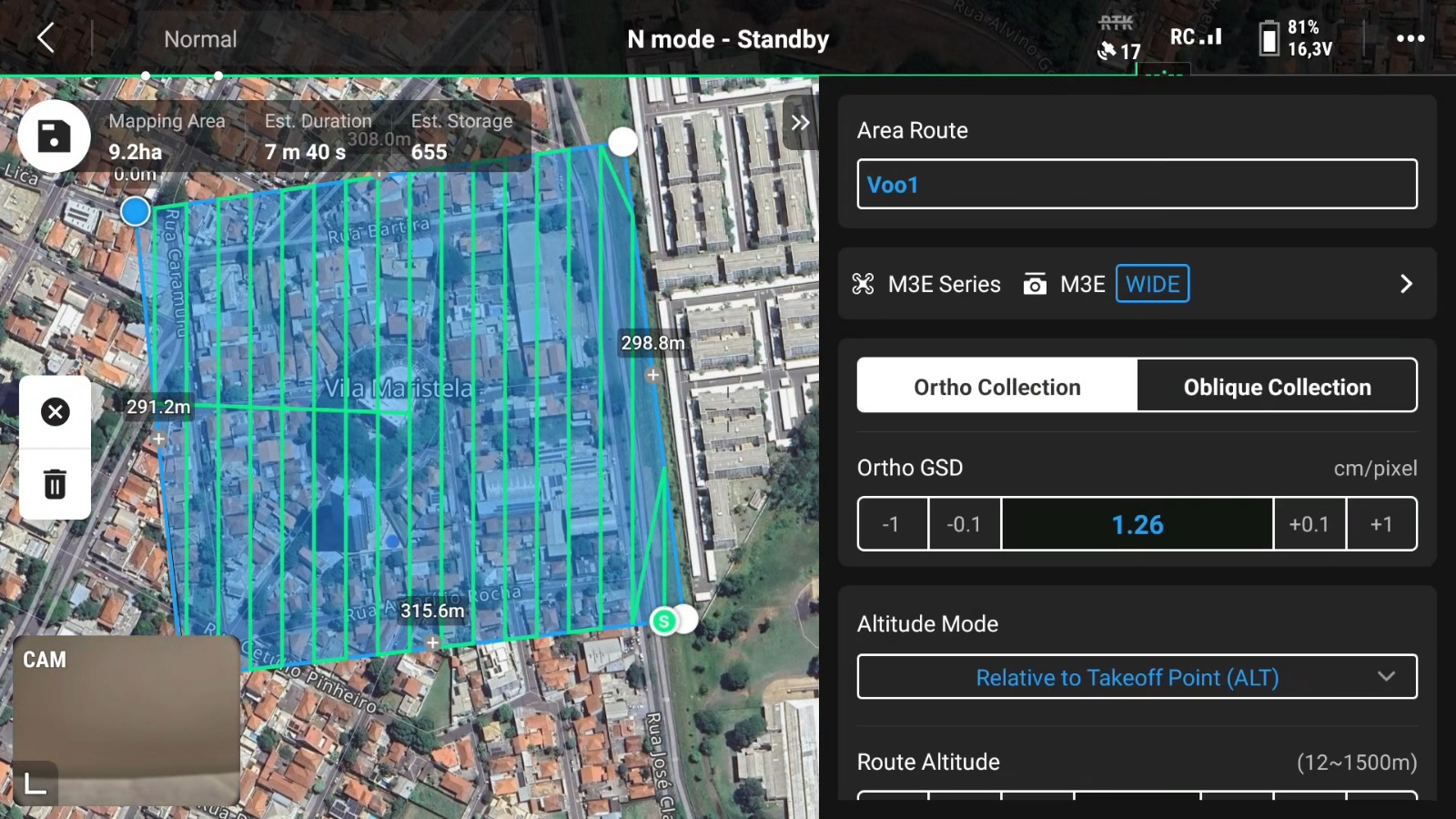This screenshot has height=819, width=1456.
Task: Open the Altitude Mode dropdown
Action: [1137, 677]
